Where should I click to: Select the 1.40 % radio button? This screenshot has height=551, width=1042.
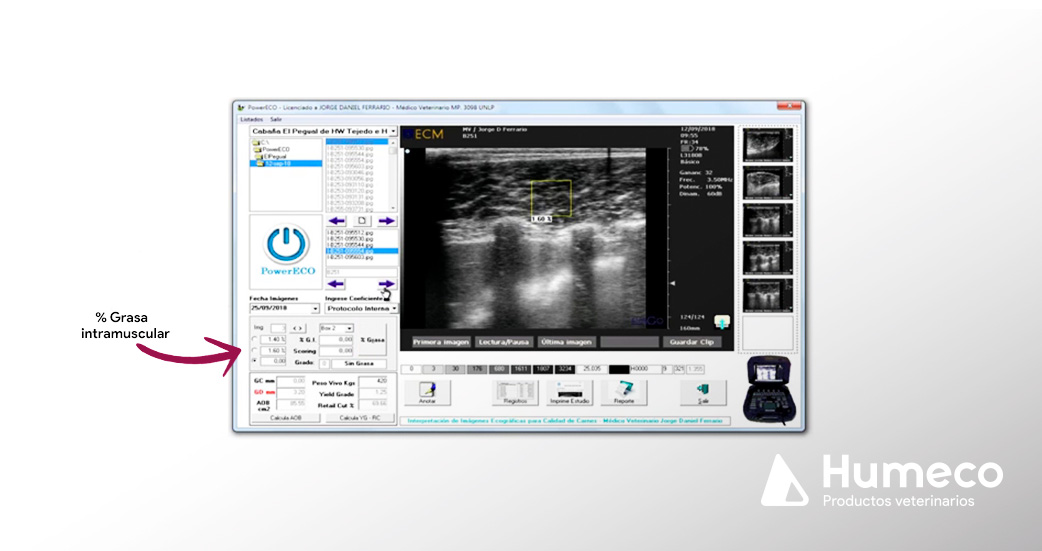point(255,340)
